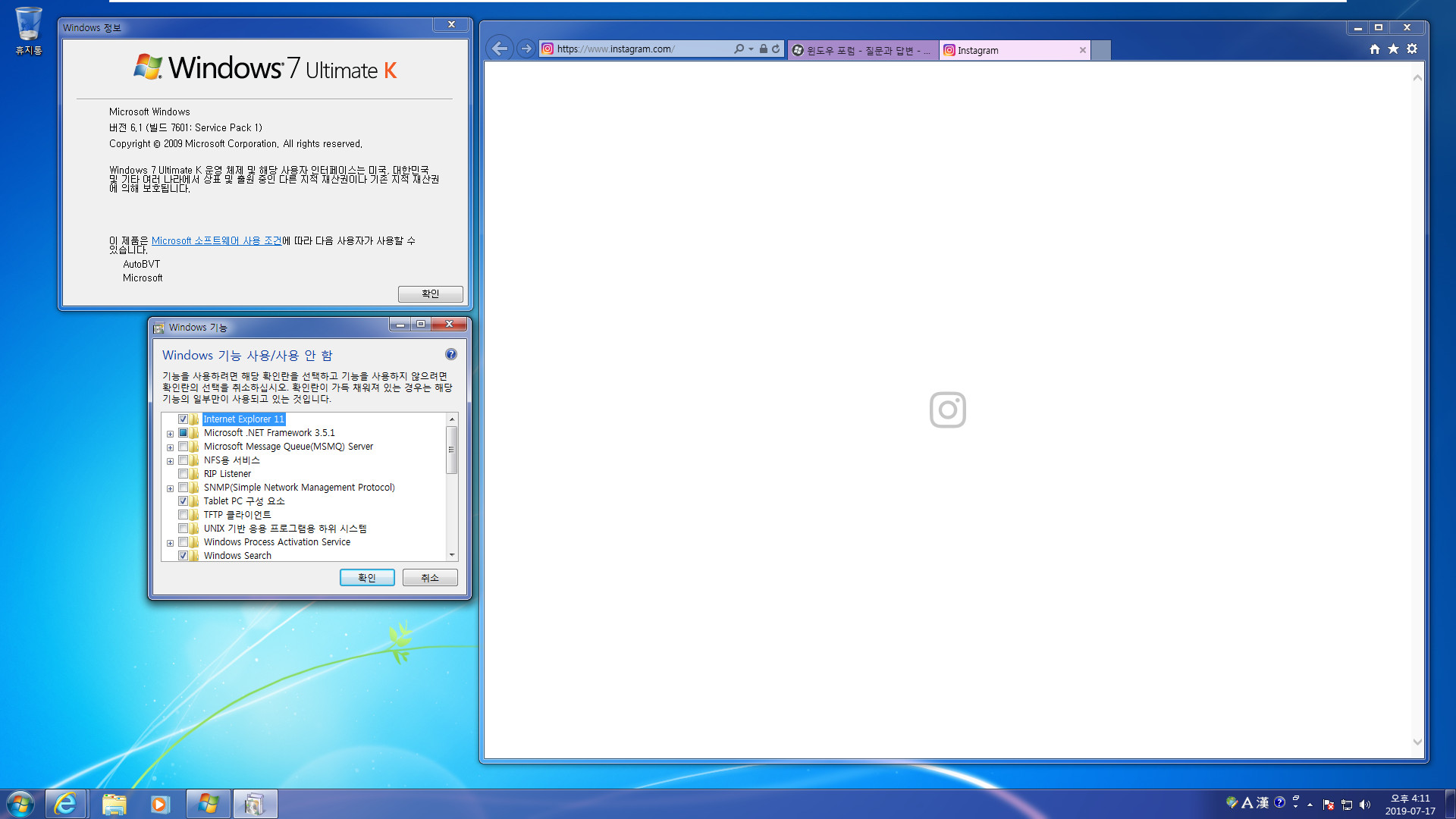Click the Hanja conversion icon in language bar
1456x819 pixels.
[x=1263, y=802]
